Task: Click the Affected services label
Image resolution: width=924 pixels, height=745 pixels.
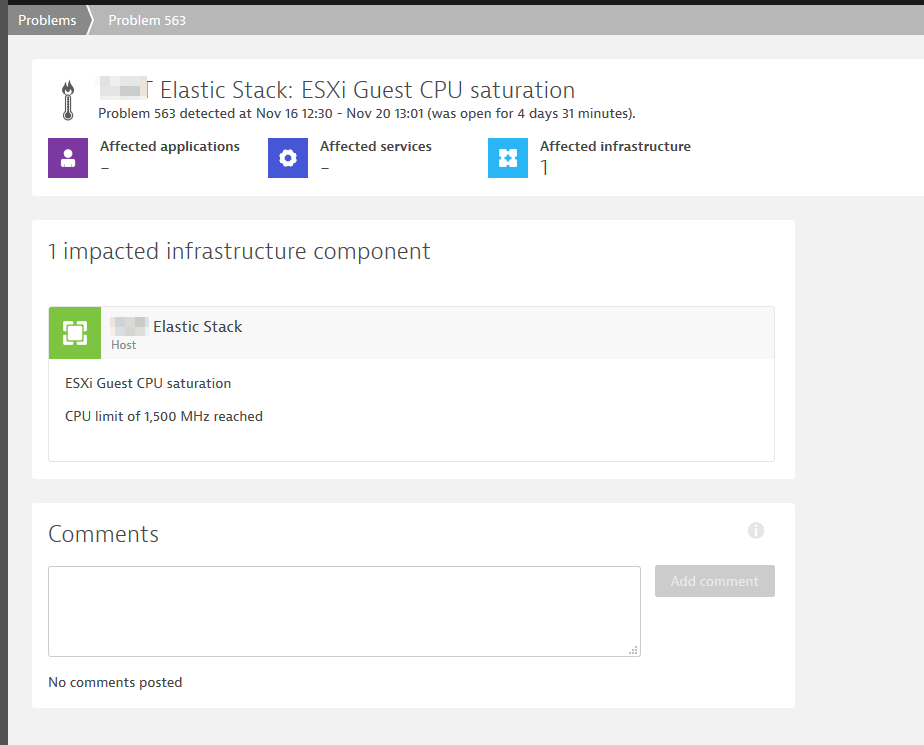Action: coord(376,147)
